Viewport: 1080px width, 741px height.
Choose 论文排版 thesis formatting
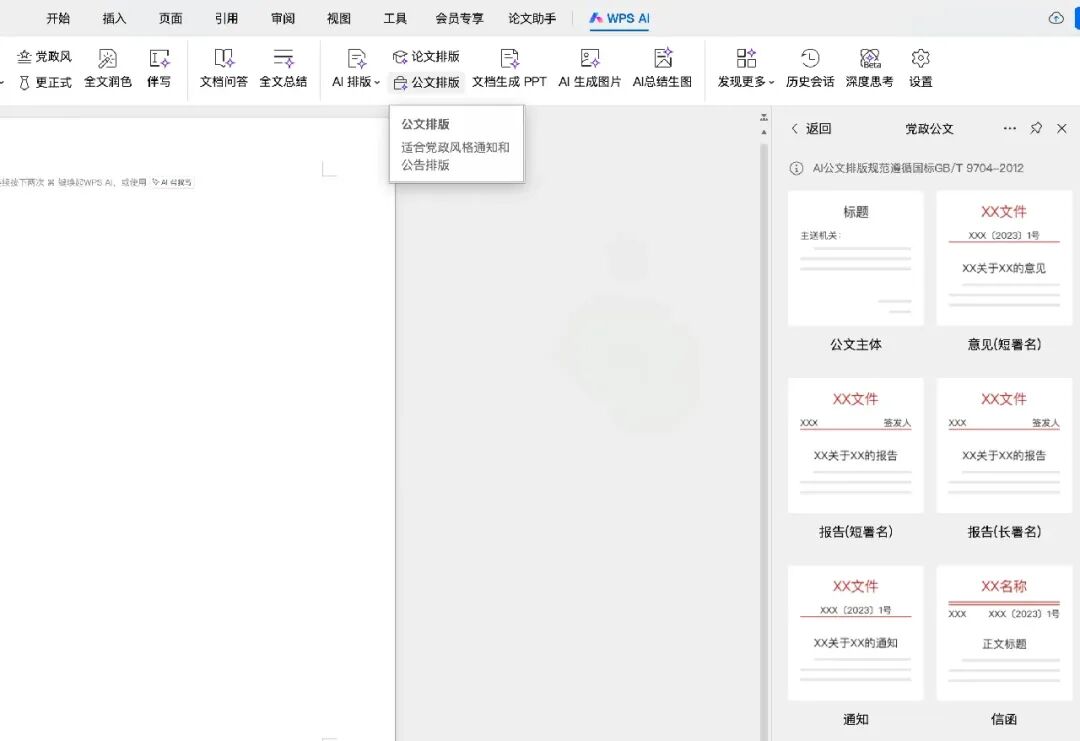pyautogui.click(x=426, y=56)
